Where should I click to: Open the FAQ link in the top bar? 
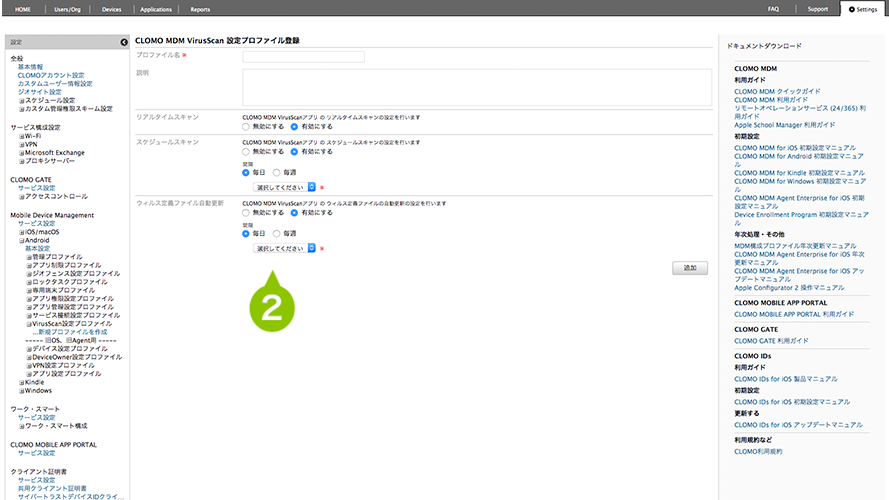coord(773,9)
